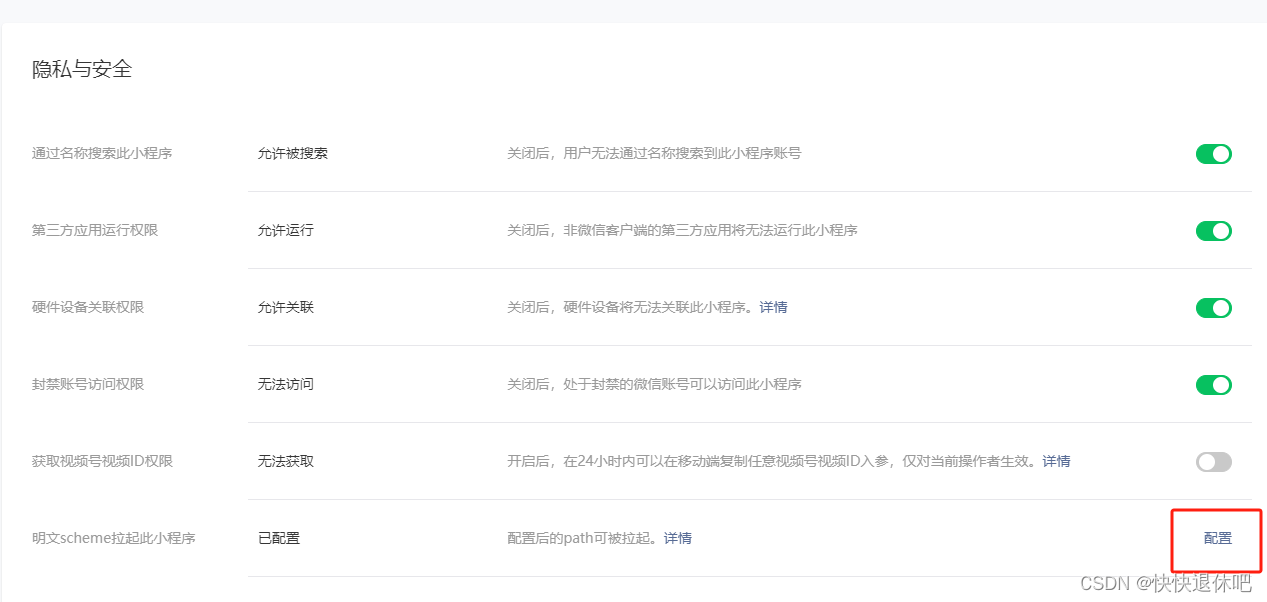
Task: Turn off the 允许运行 toggle
Action: pos(1213,231)
